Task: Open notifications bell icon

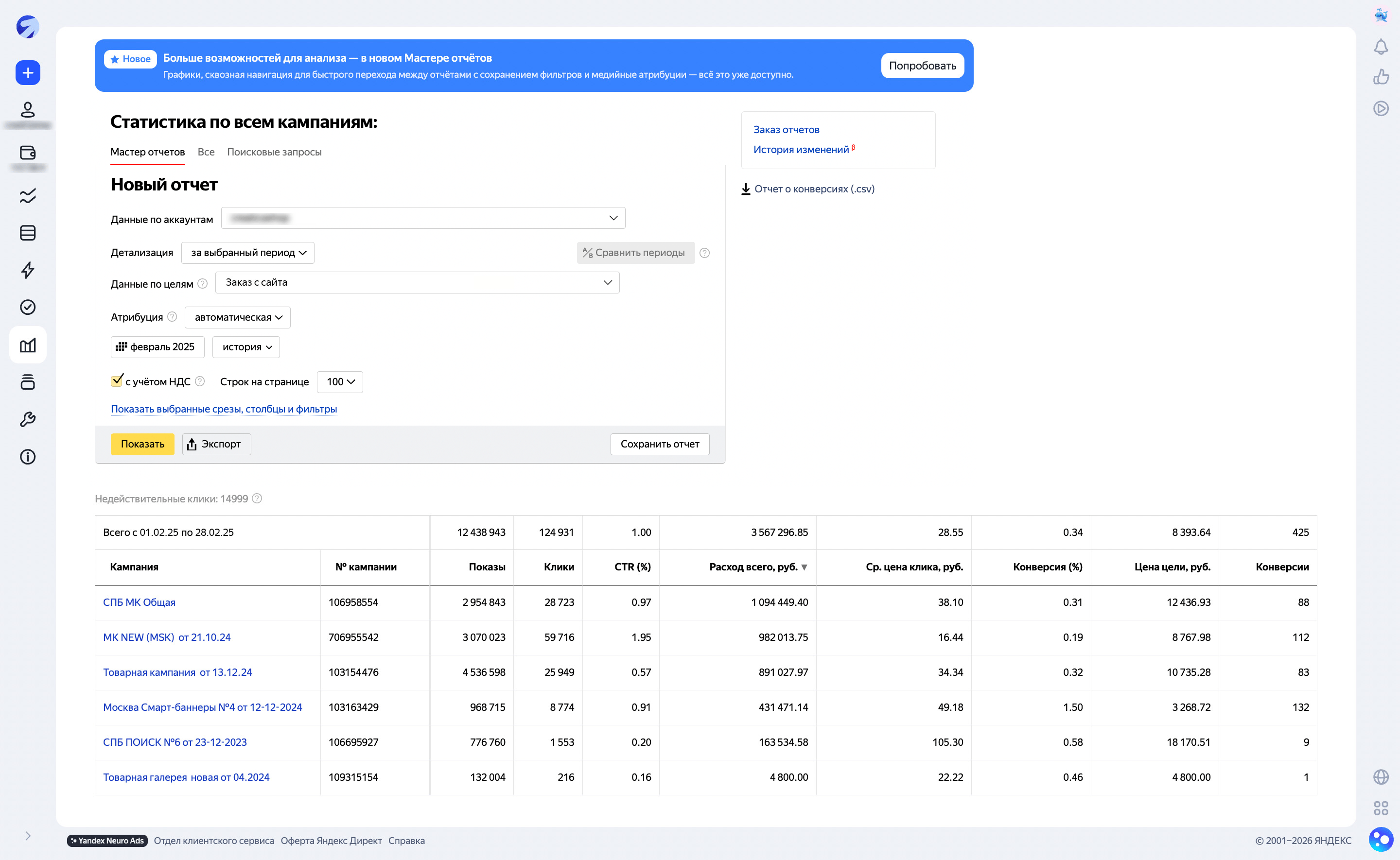Action: (1381, 47)
